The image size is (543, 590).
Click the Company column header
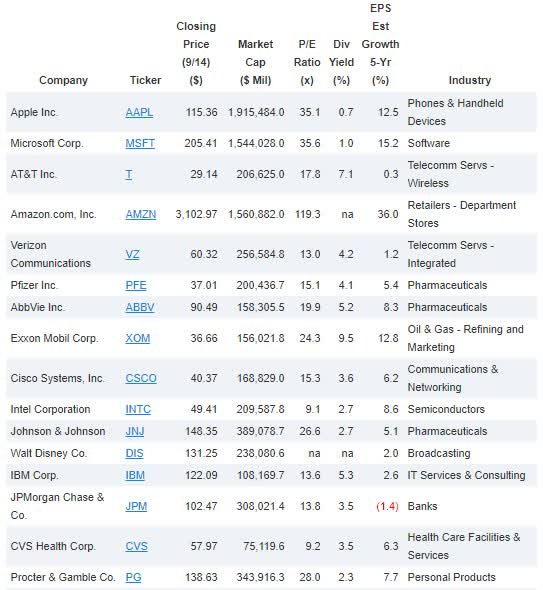[x=64, y=80]
